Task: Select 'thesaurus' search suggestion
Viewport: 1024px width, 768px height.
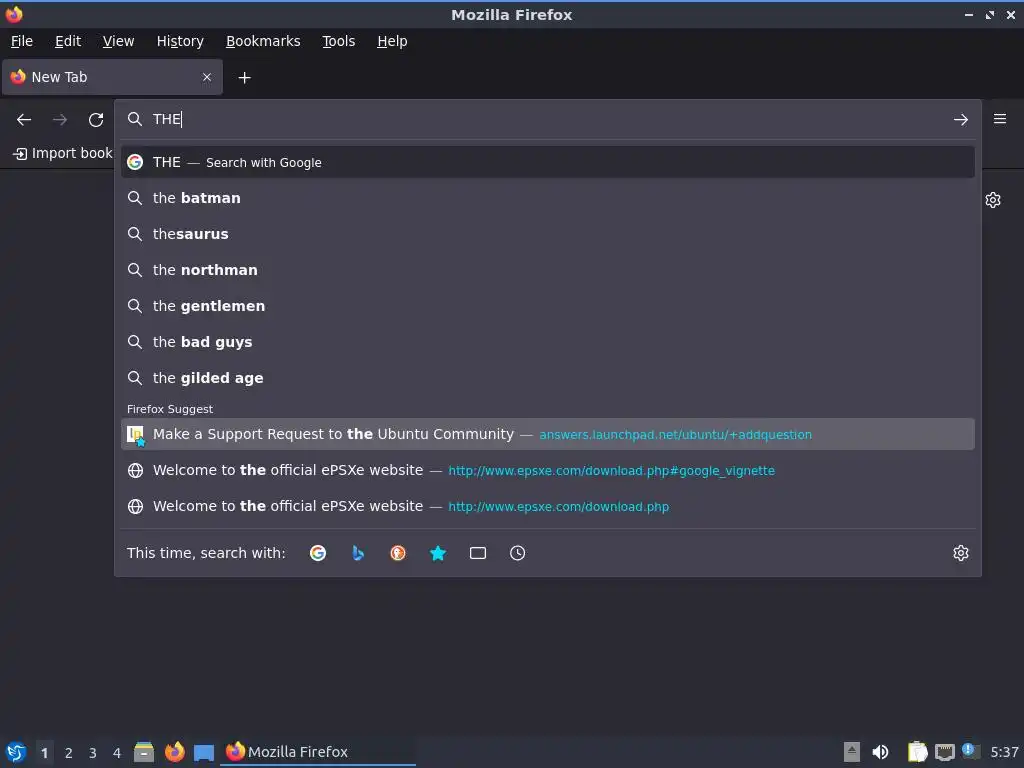Action: (x=548, y=234)
